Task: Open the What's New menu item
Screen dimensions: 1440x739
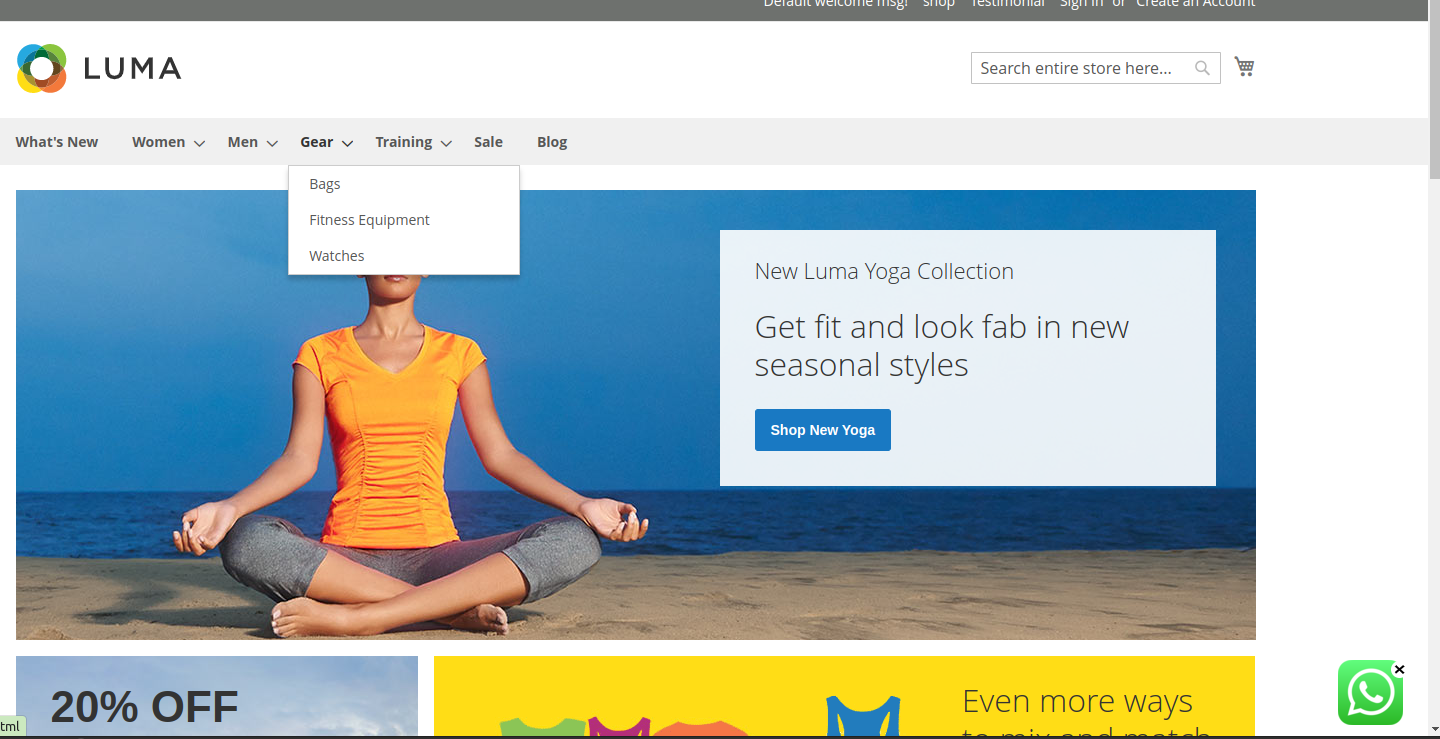Action: click(x=57, y=142)
